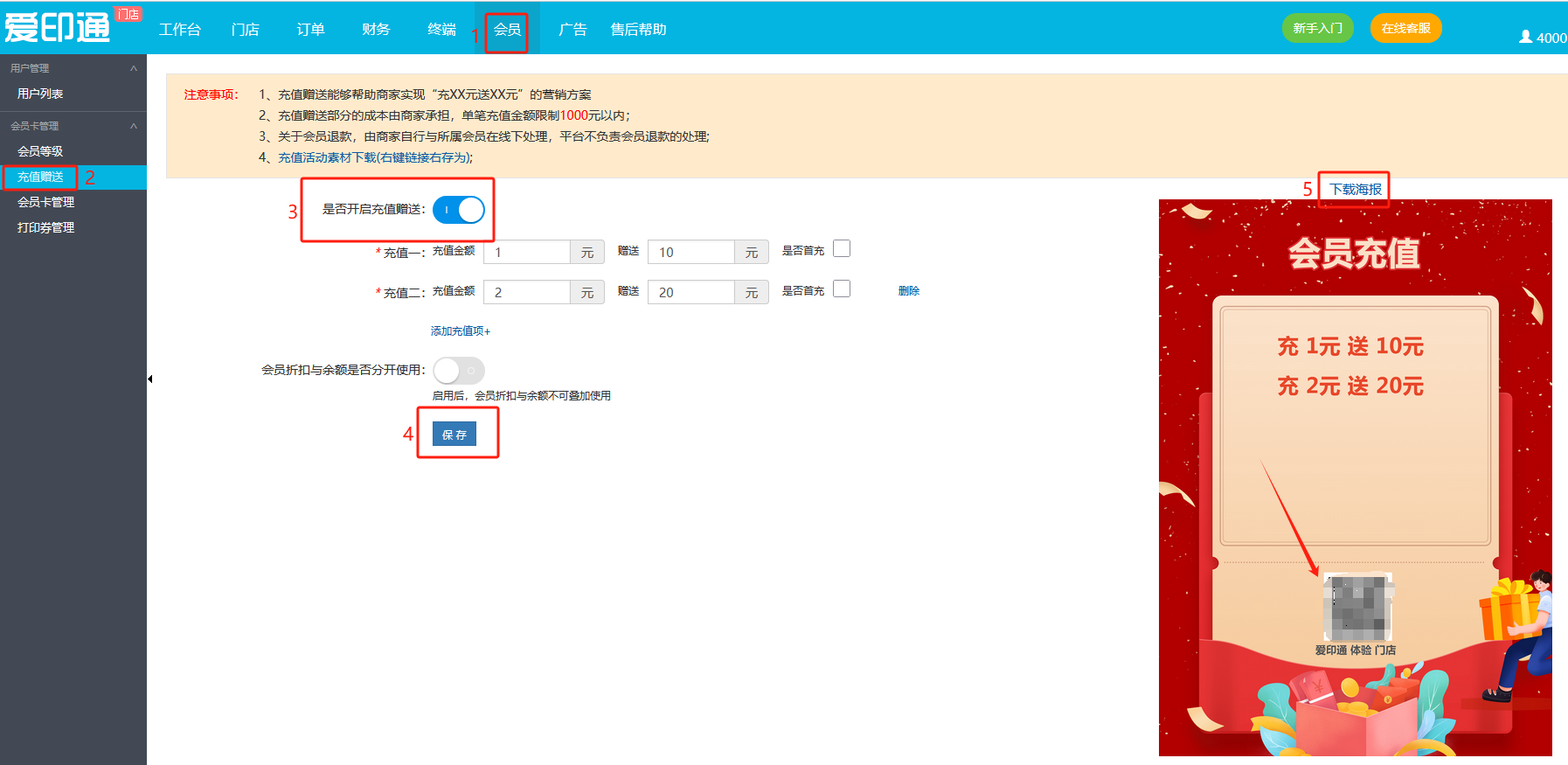Collapse sidebar with the black triangle handle
1568x765 pixels.
pyautogui.click(x=150, y=379)
